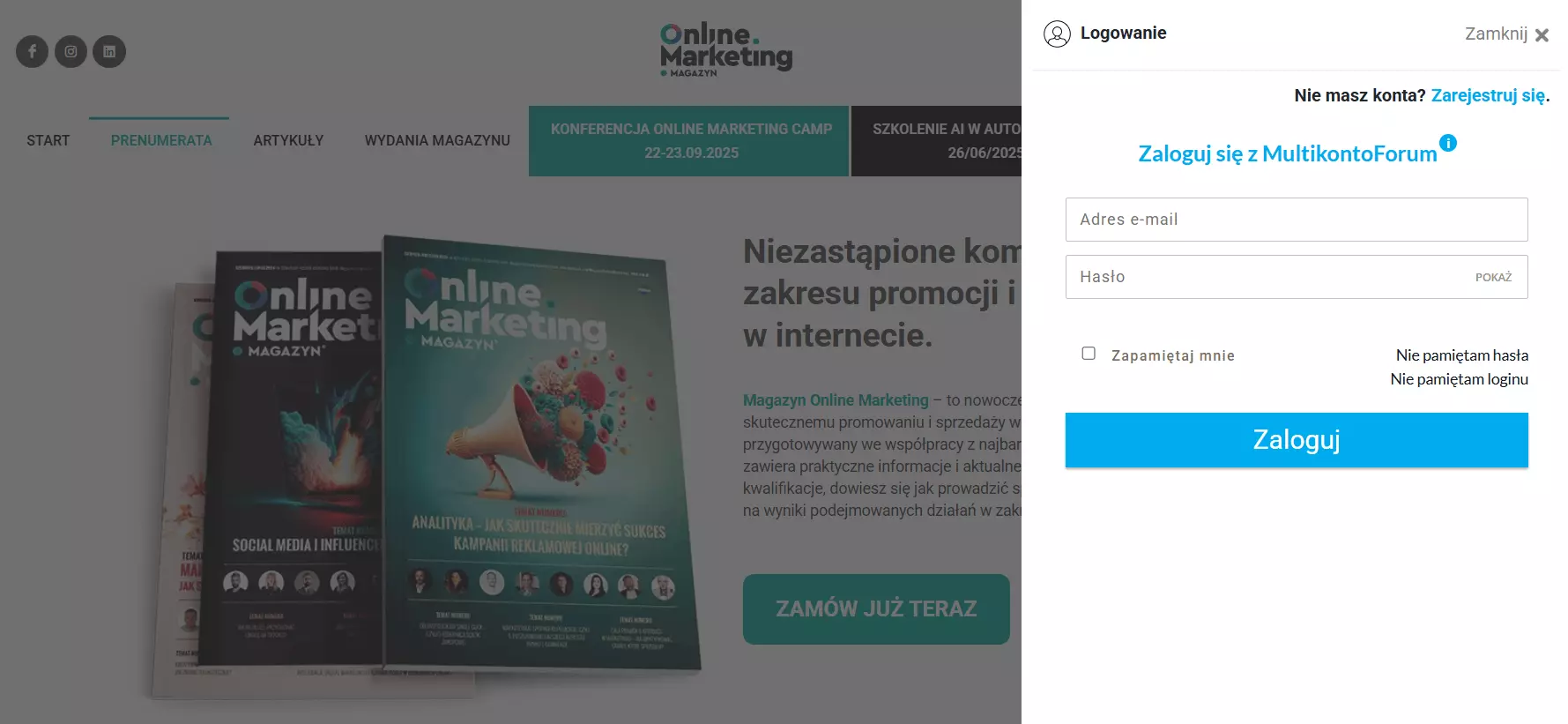
Task: Open the Facebook social icon
Action: pos(32,51)
